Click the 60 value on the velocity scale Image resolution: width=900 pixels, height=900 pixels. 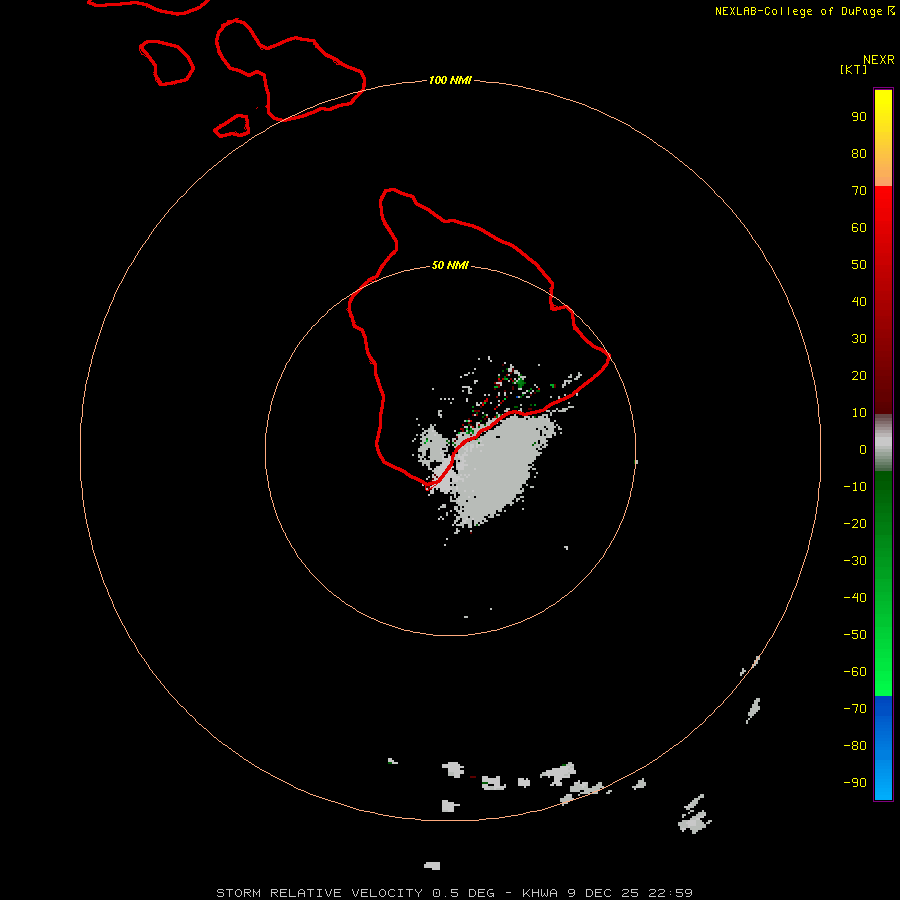click(x=859, y=228)
